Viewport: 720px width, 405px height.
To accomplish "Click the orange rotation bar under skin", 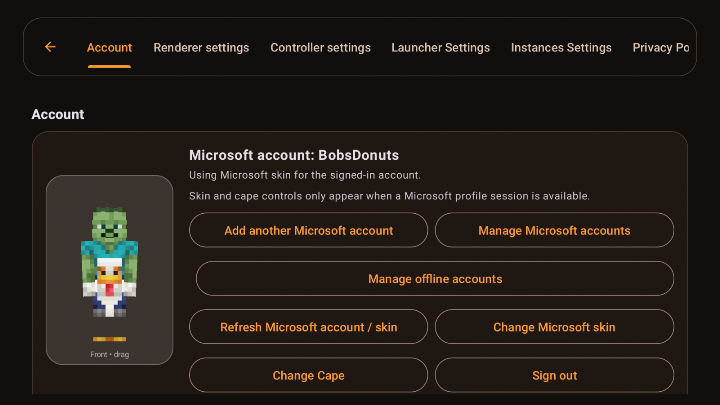I will pos(109,339).
